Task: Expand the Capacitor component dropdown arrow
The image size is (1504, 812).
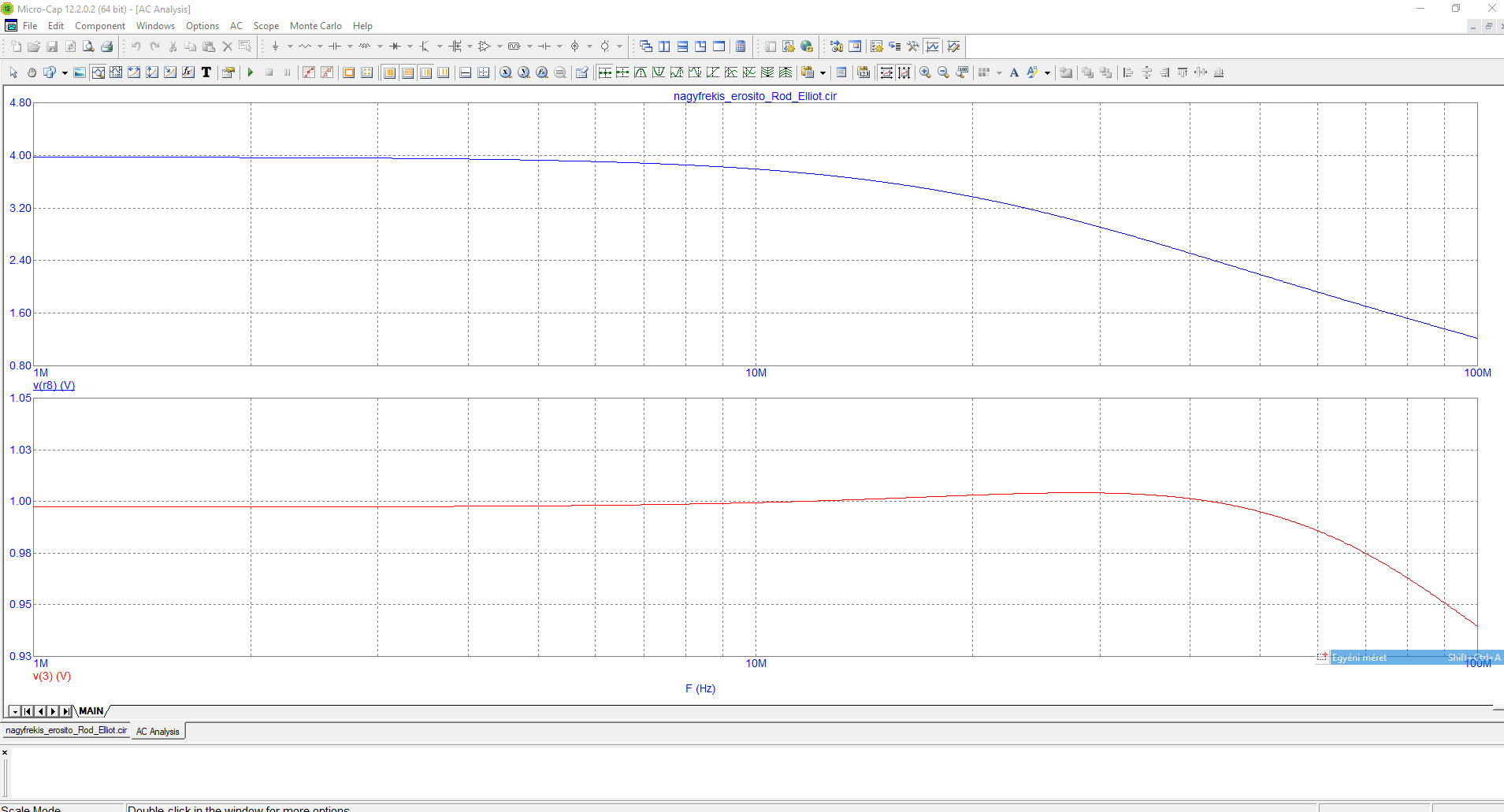Action: point(350,46)
